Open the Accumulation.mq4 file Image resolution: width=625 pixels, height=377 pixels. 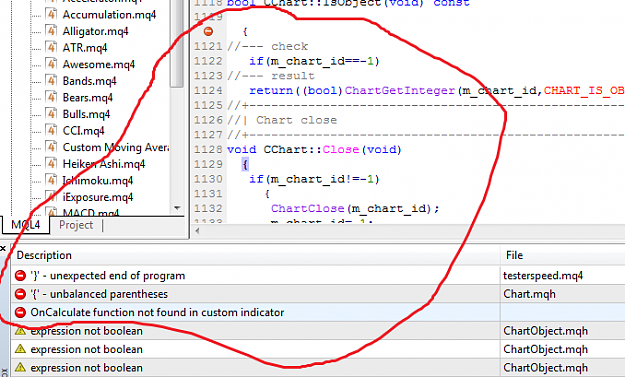tap(109, 15)
